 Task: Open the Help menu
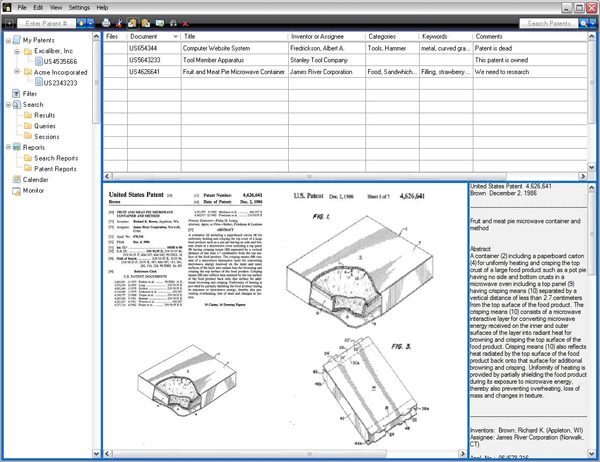[x=102, y=7]
